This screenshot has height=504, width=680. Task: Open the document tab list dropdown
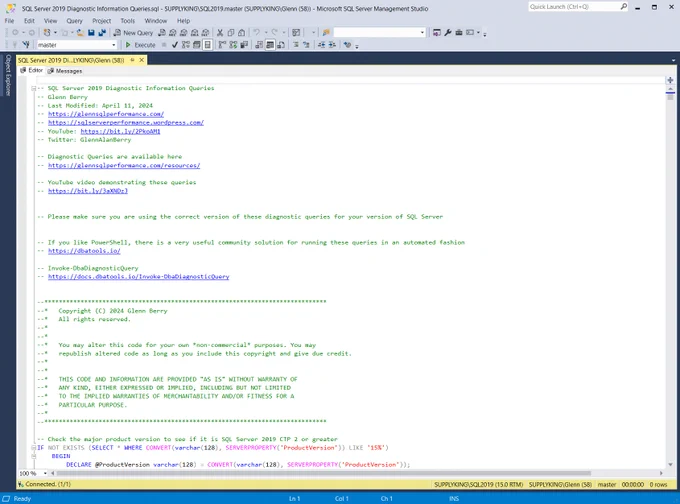click(x=673, y=60)
